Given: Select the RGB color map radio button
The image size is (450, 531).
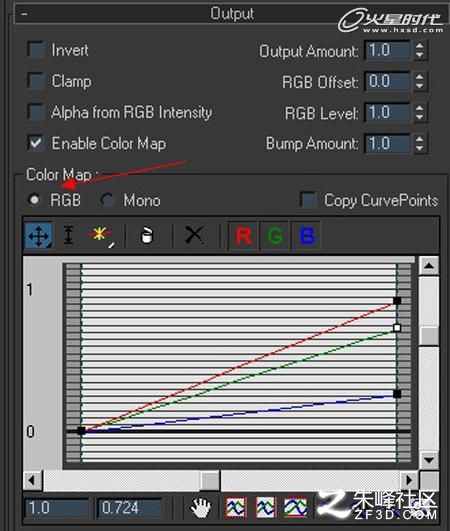Looking at the screenshot, I should [x=34, y=200].
